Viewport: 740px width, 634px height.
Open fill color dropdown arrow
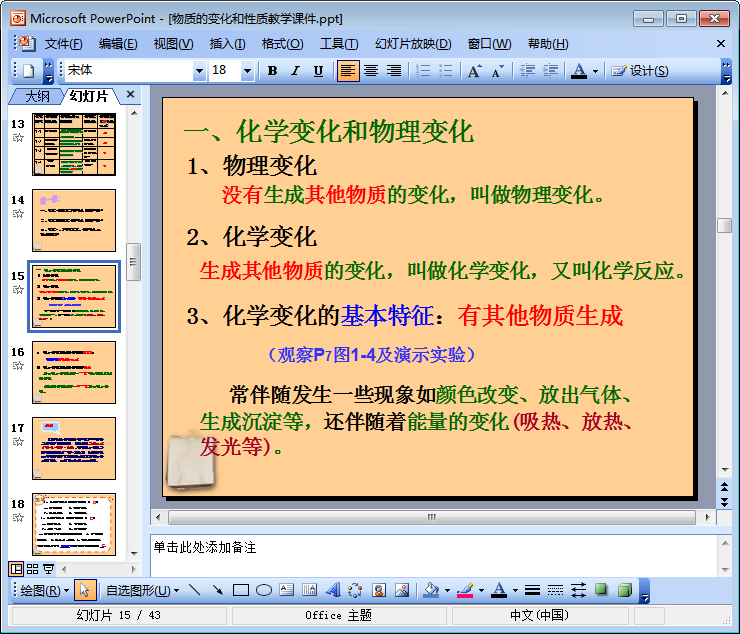(447, 591)
